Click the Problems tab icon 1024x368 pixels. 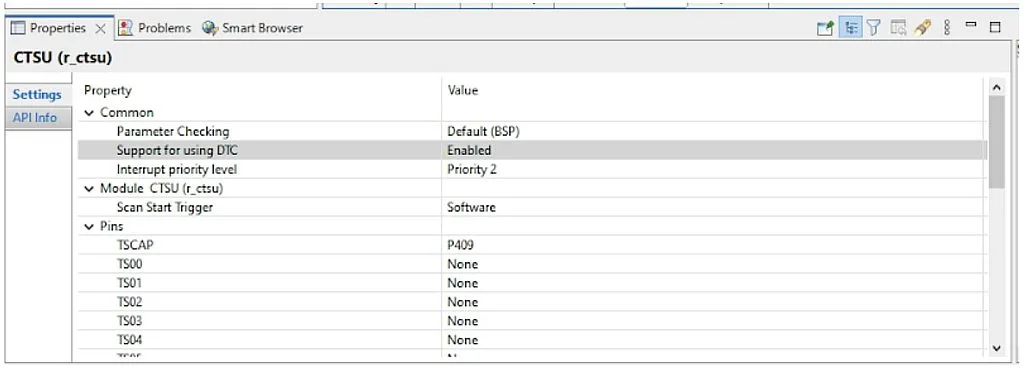[x=126, y=28]
